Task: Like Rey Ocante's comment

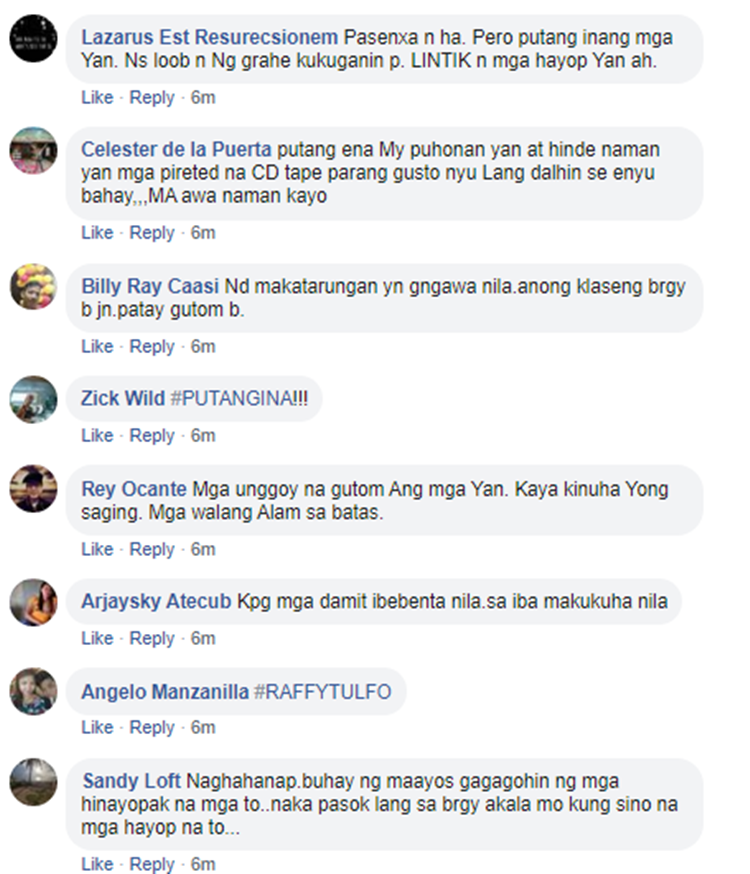Action: pos(97,549)
